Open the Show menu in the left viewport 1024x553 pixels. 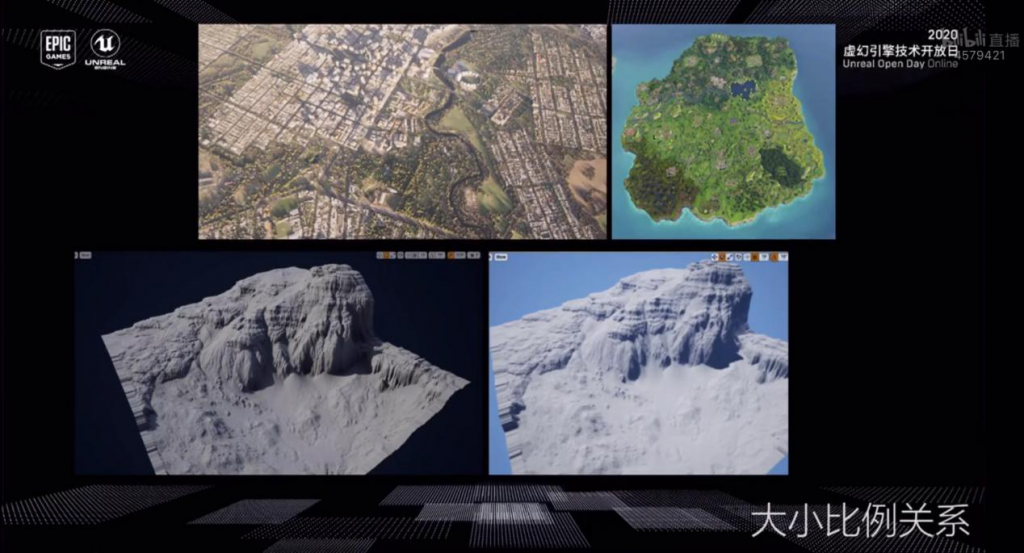click(86, 255)
